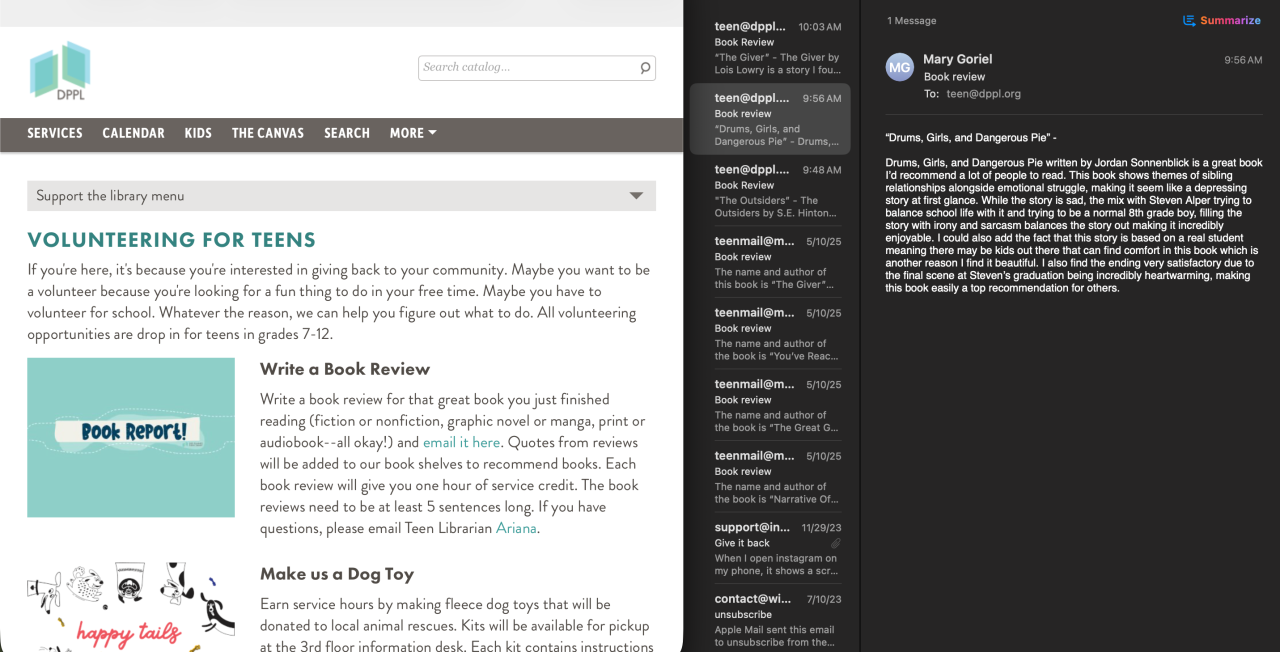Open the CALENDAR menu item
The image size is (1280, 652).
[x=133, y=133]
